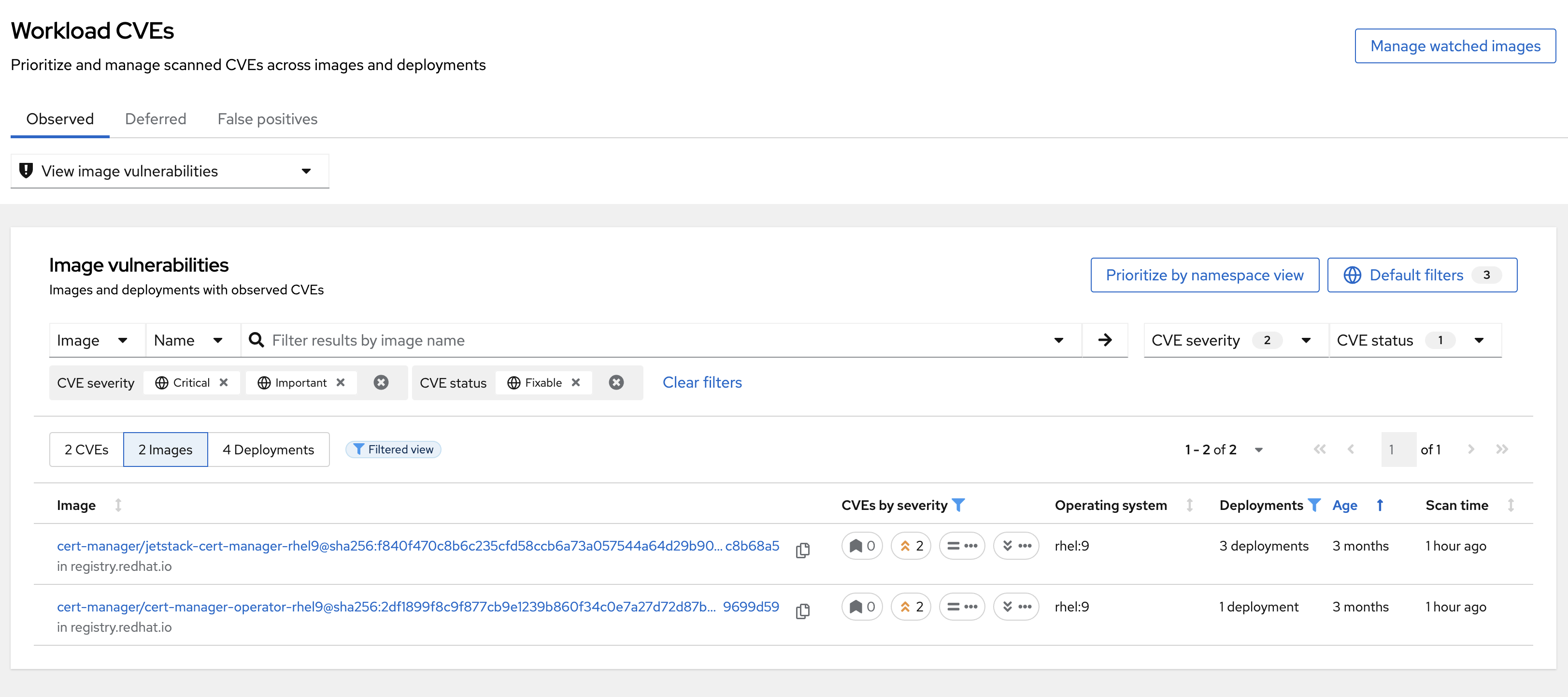Copy the cert-manager-operator image name

click(x=802, y=611)
